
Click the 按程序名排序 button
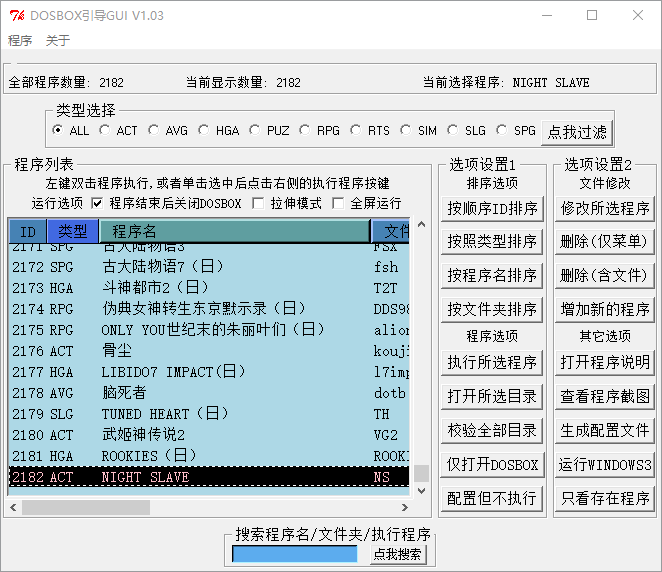[492, 276]
